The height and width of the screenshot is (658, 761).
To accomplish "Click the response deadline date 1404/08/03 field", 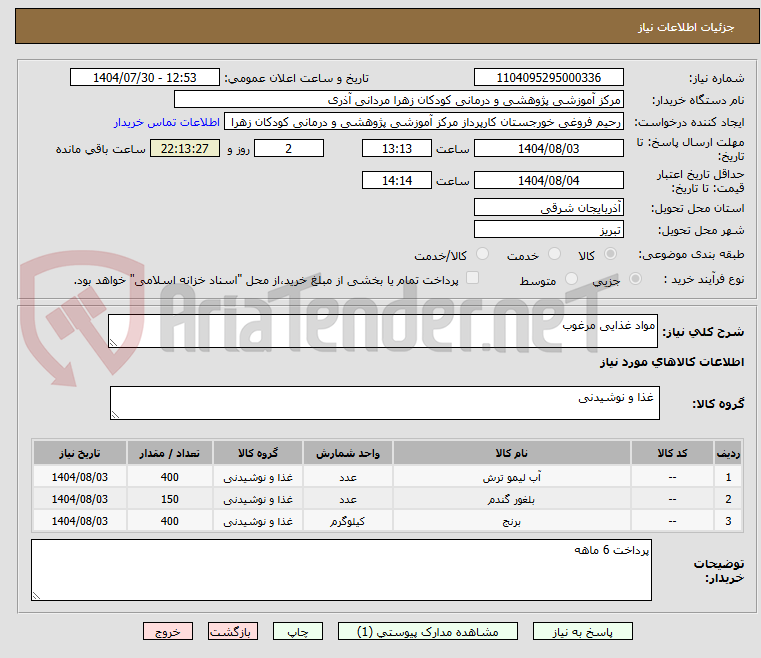I will (x=548, y=148).
